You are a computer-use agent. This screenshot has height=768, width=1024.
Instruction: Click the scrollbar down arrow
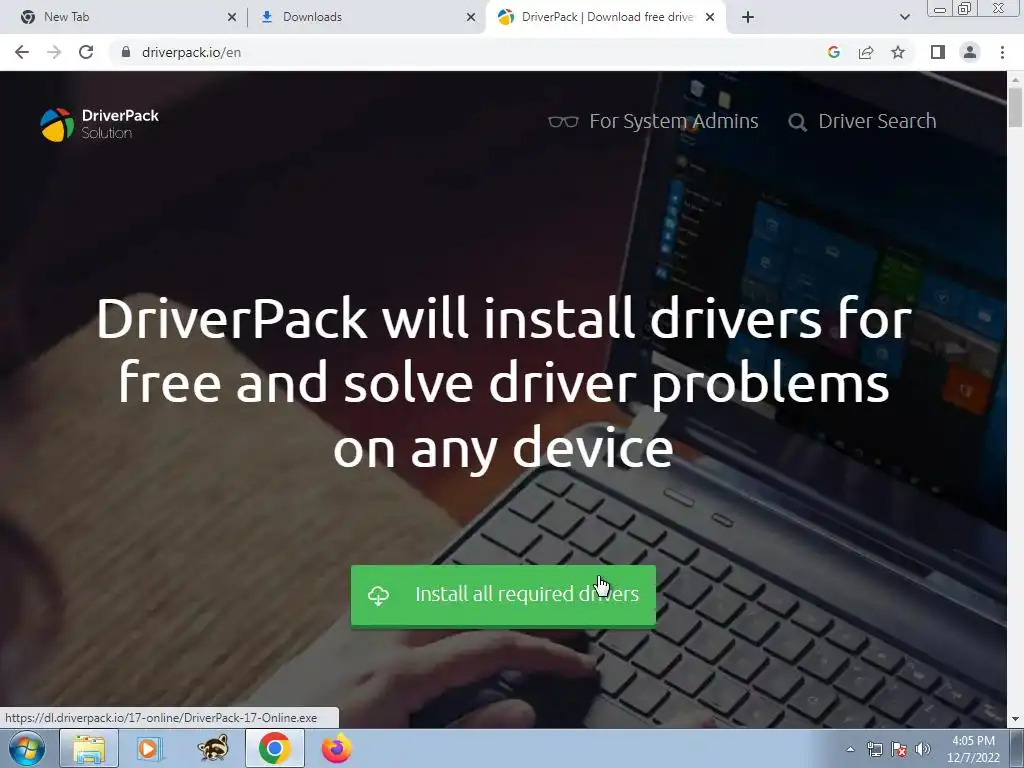pyautogui.click(x=1016, y=720)
